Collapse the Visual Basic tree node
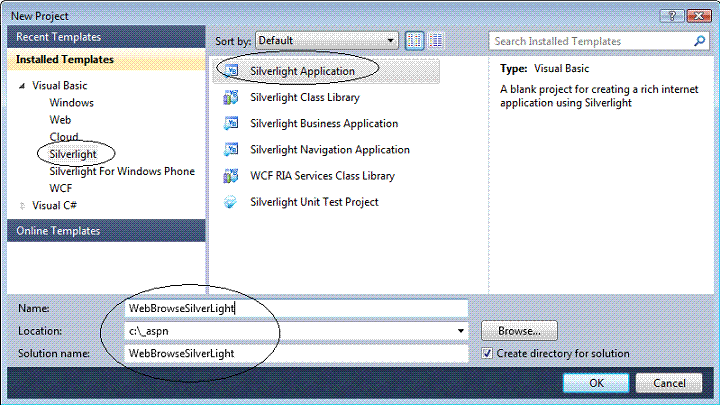720x405 pixels. [x=22, y=86]
